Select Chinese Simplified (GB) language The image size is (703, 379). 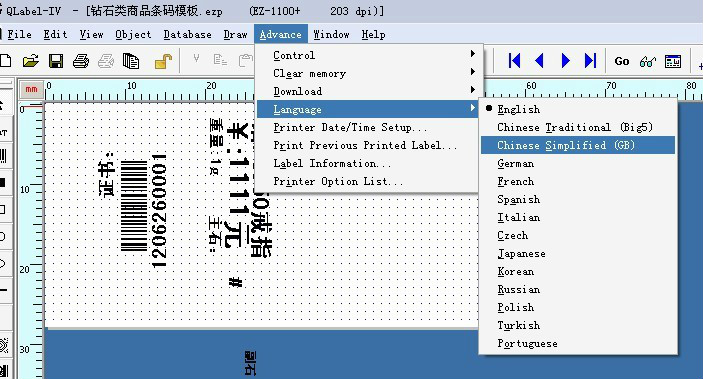(x=578, y=145)
